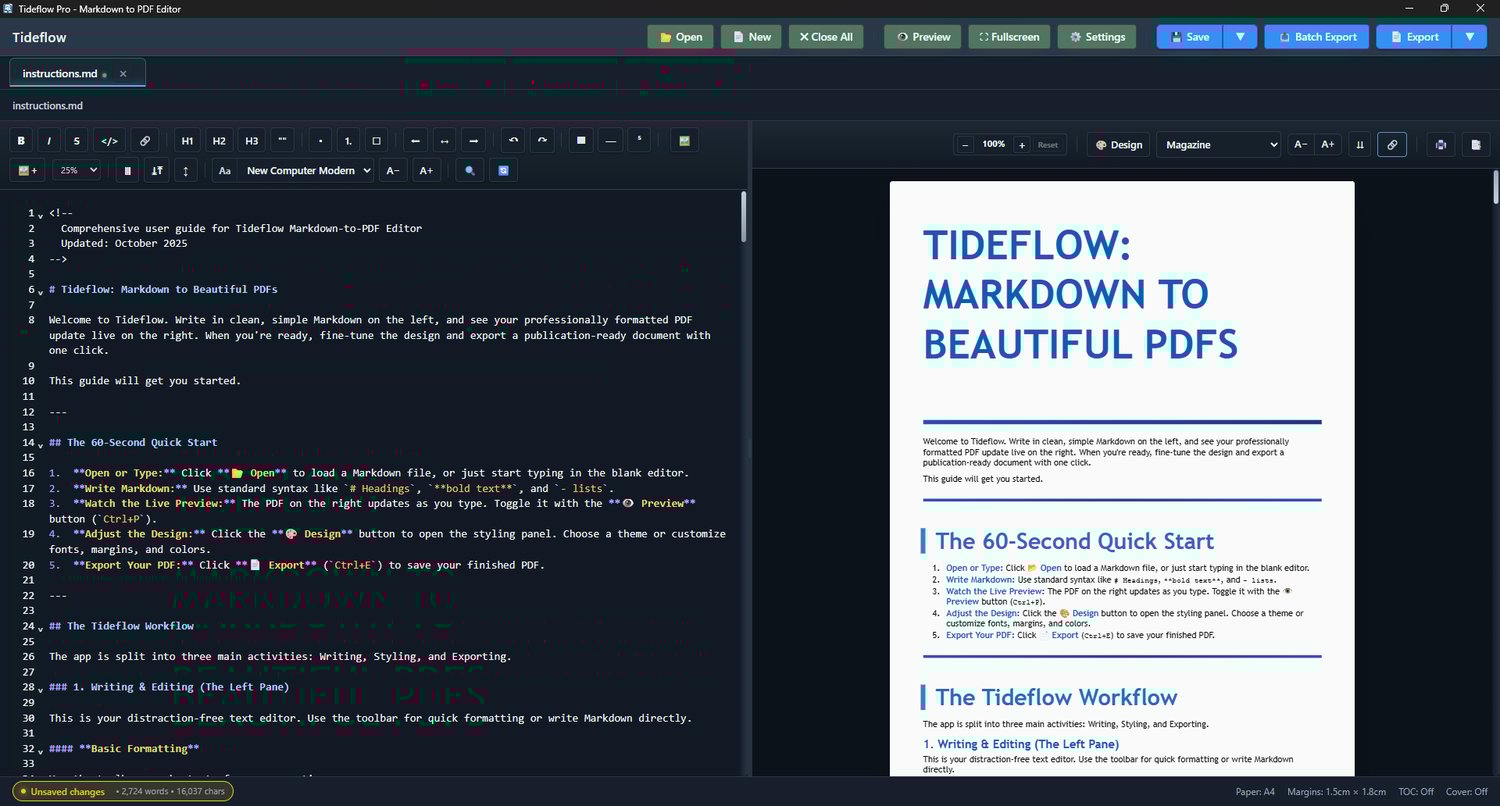Switch to the instructions.md tab
This screenshot has width=1500, height=806.
click(61, 73)
